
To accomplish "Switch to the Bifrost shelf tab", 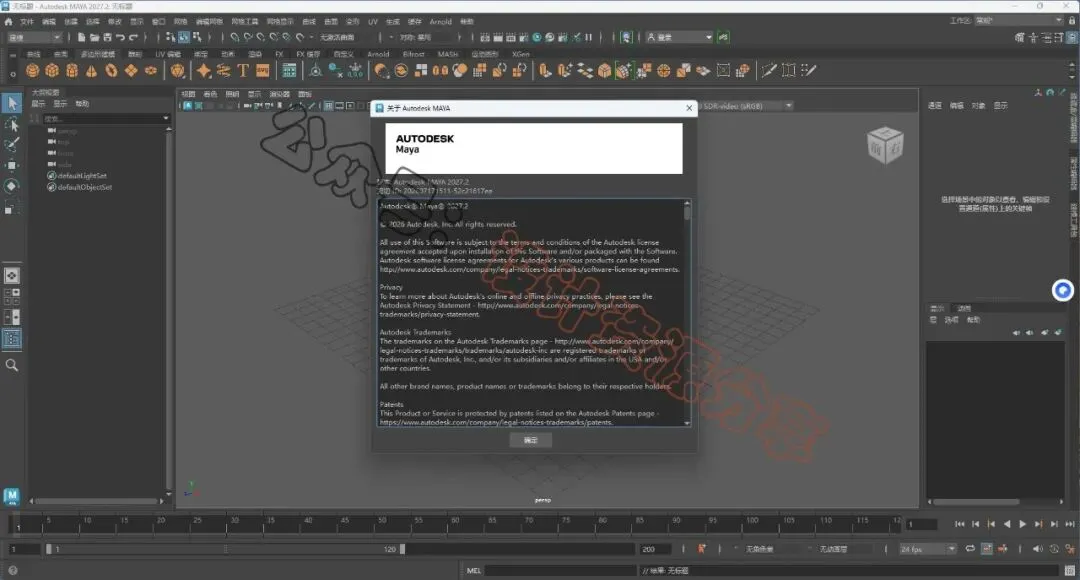I will pos(413,54).
